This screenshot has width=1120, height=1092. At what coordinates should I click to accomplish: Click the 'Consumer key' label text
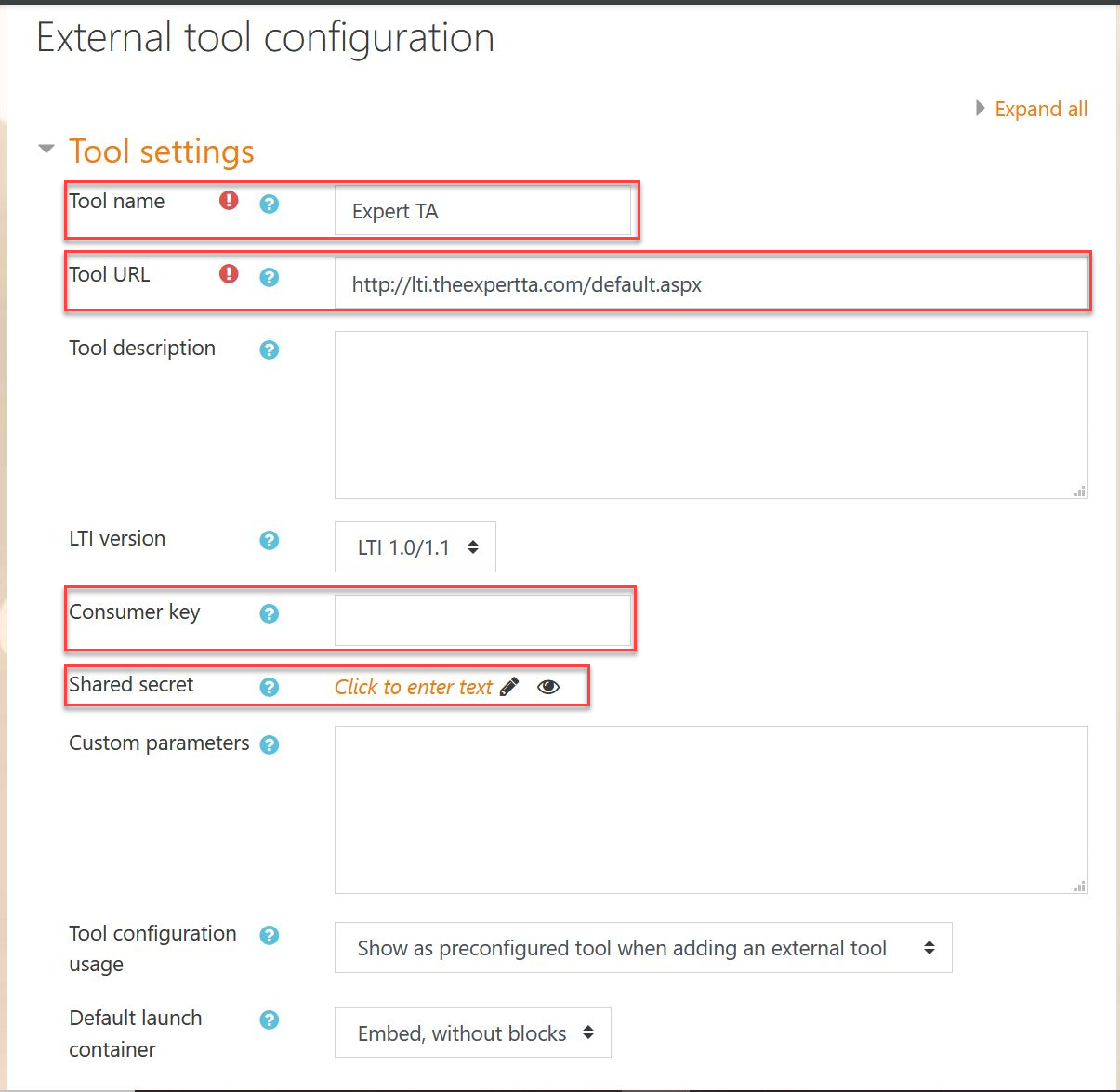(x=135, y=612)
